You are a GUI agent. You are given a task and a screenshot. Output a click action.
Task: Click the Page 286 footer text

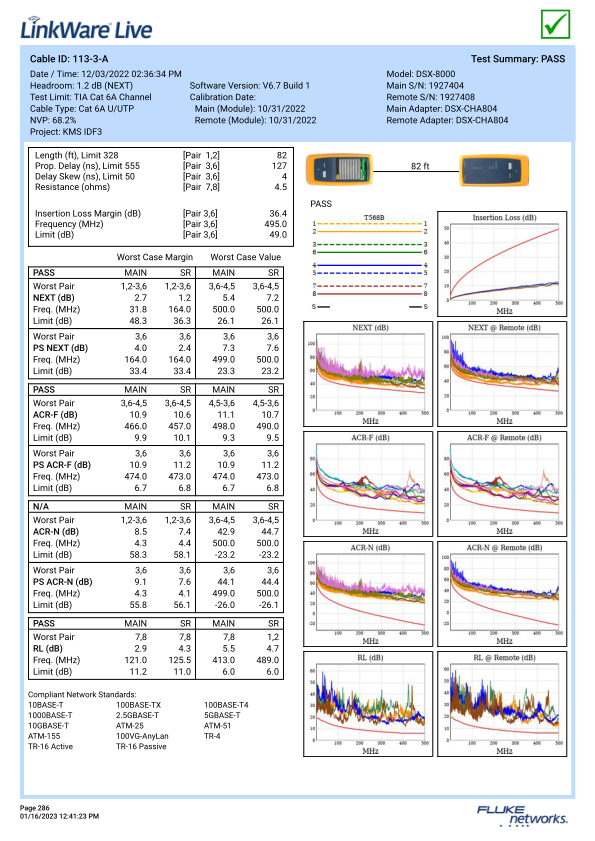34,808
